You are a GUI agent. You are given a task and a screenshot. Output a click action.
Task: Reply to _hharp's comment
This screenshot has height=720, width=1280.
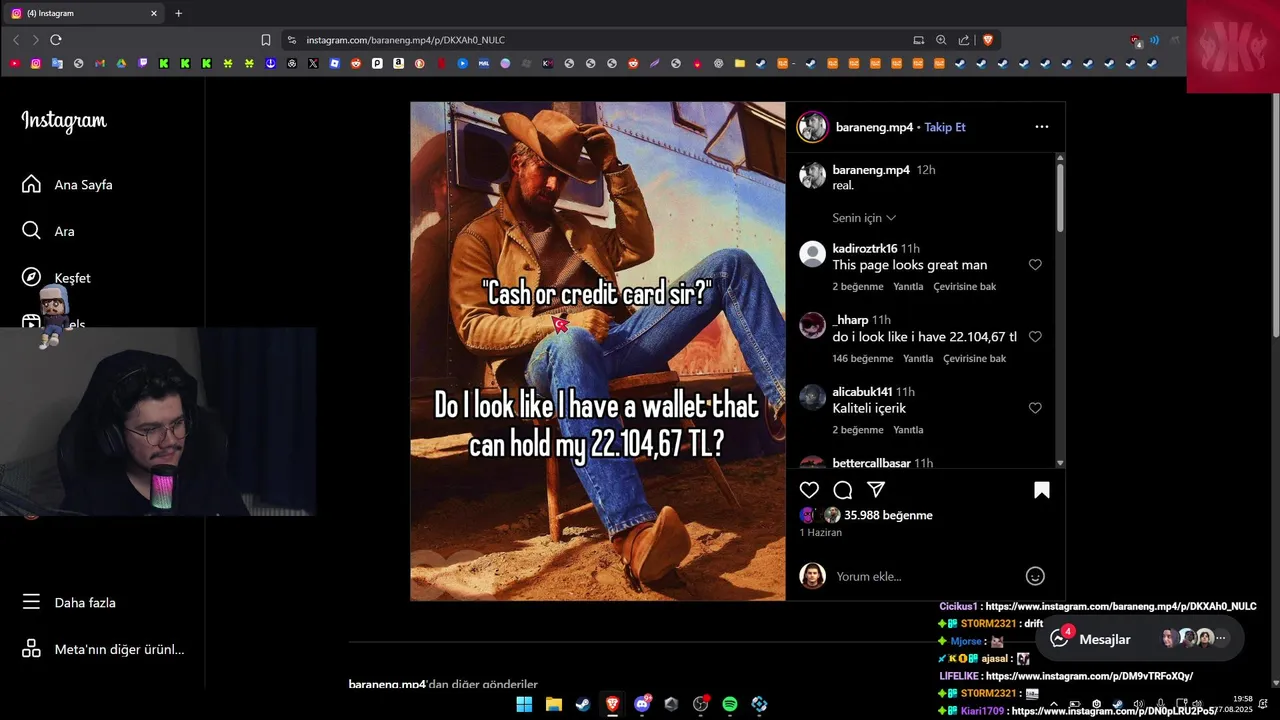(x=918, y=359)
